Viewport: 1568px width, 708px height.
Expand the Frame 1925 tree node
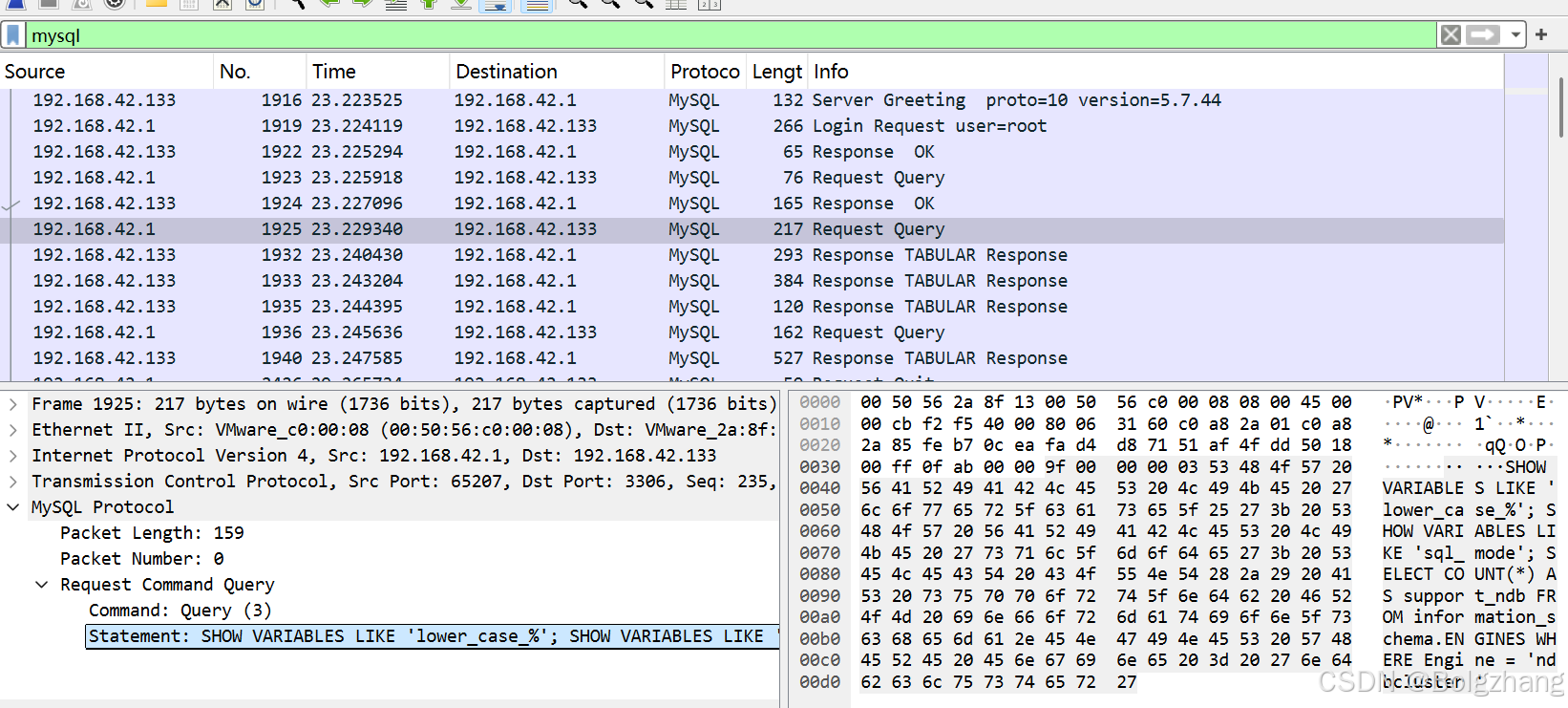pos(13,404)
